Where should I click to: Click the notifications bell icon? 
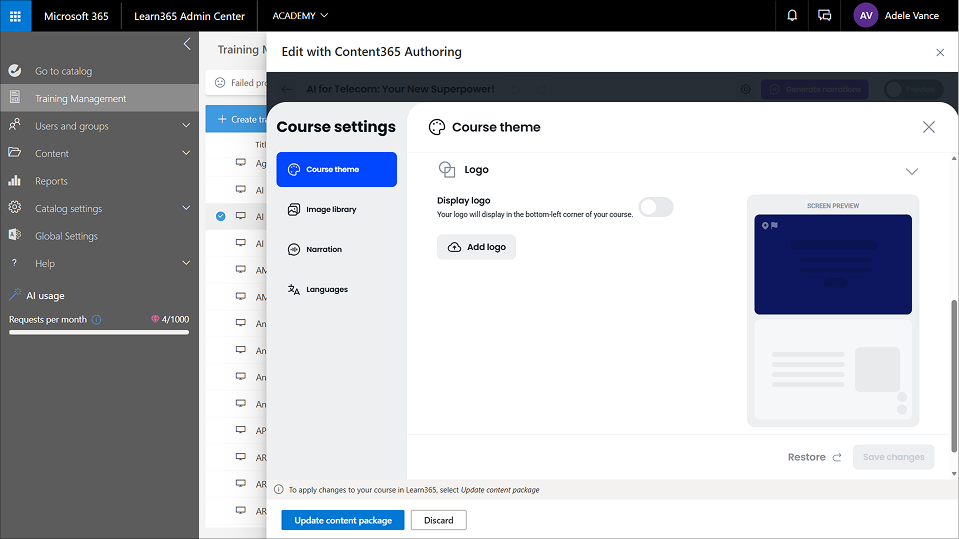pyautogui.click(x=792, y=16)
